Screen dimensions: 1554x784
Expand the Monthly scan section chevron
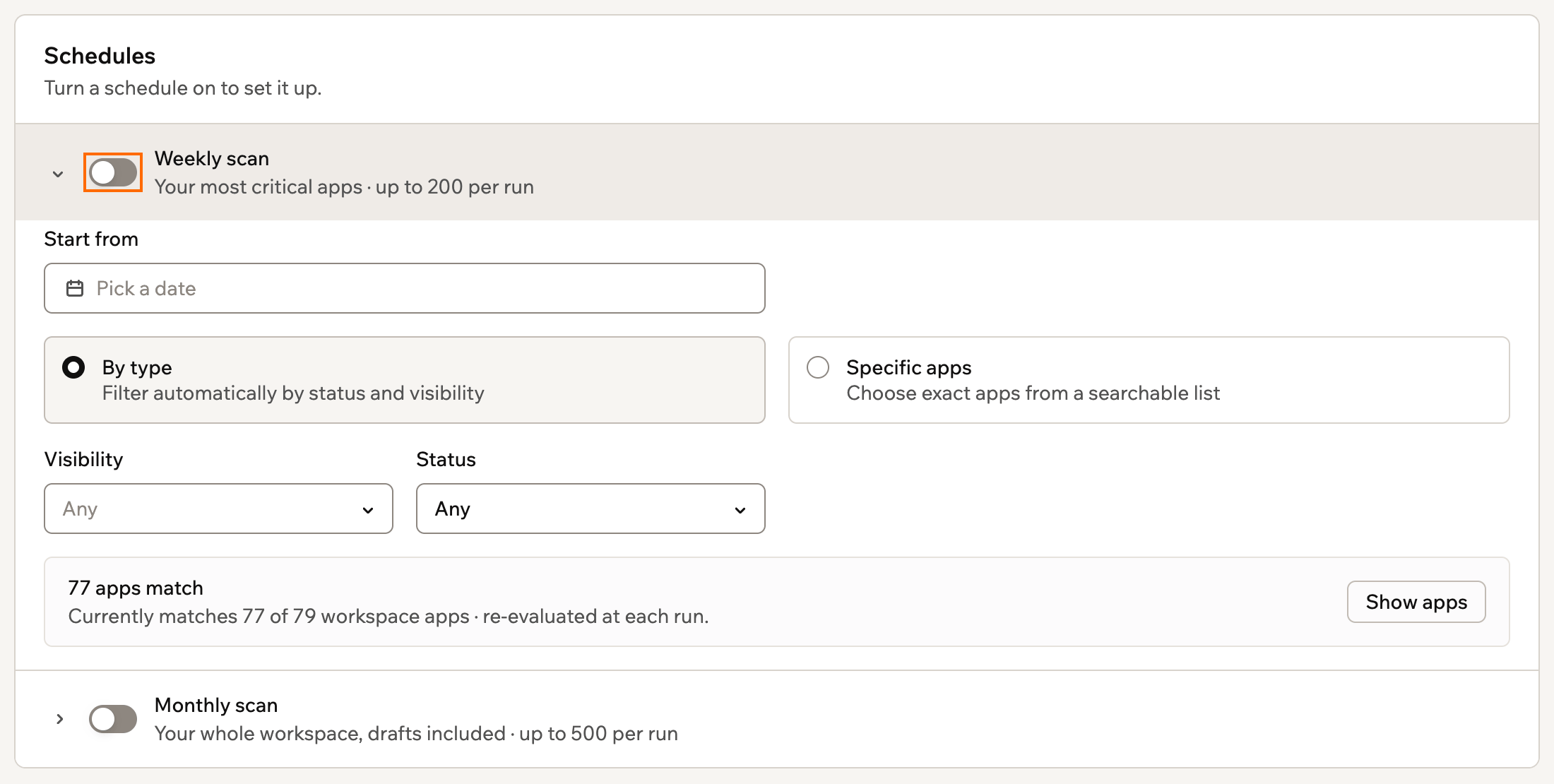[x=59, y=719]
